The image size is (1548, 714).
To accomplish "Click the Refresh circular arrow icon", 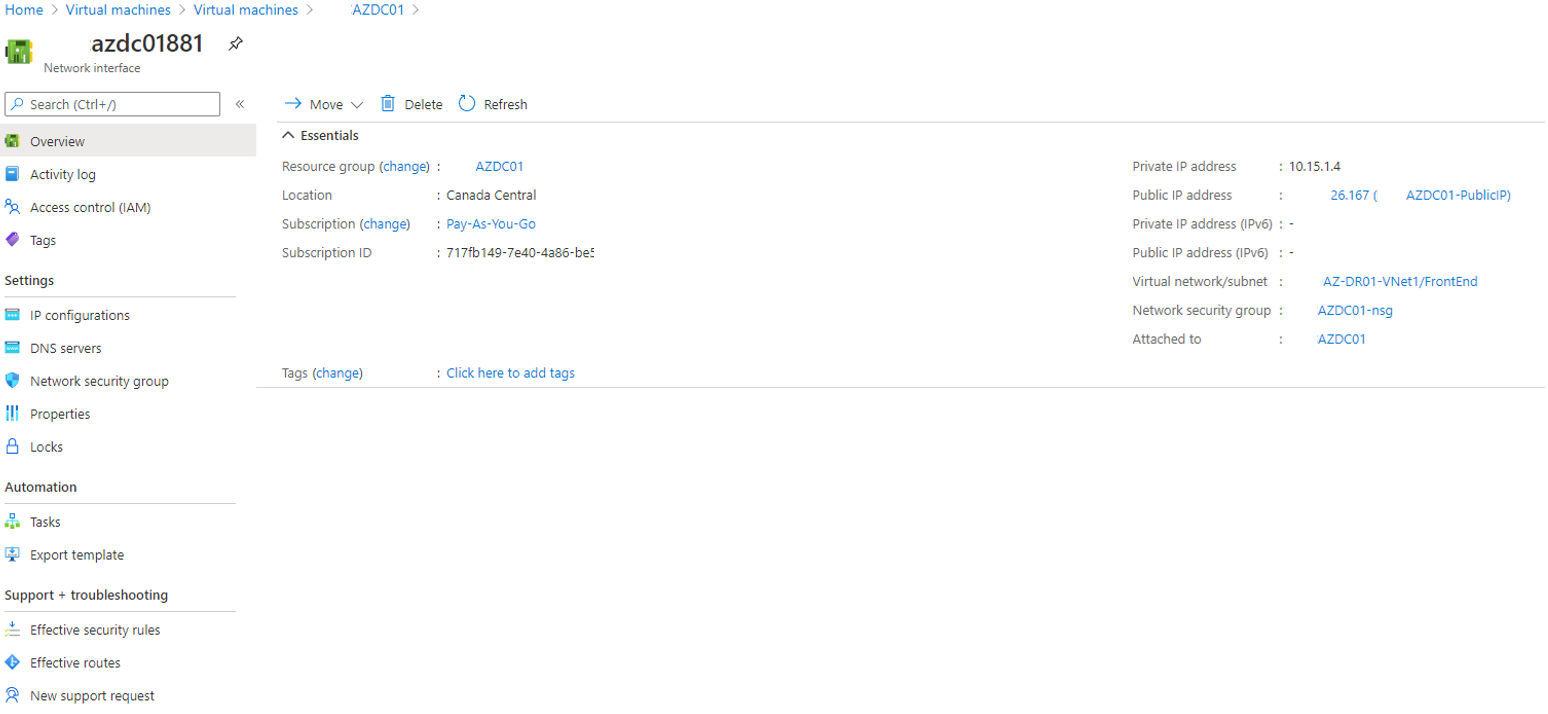I will click(467, 104).
